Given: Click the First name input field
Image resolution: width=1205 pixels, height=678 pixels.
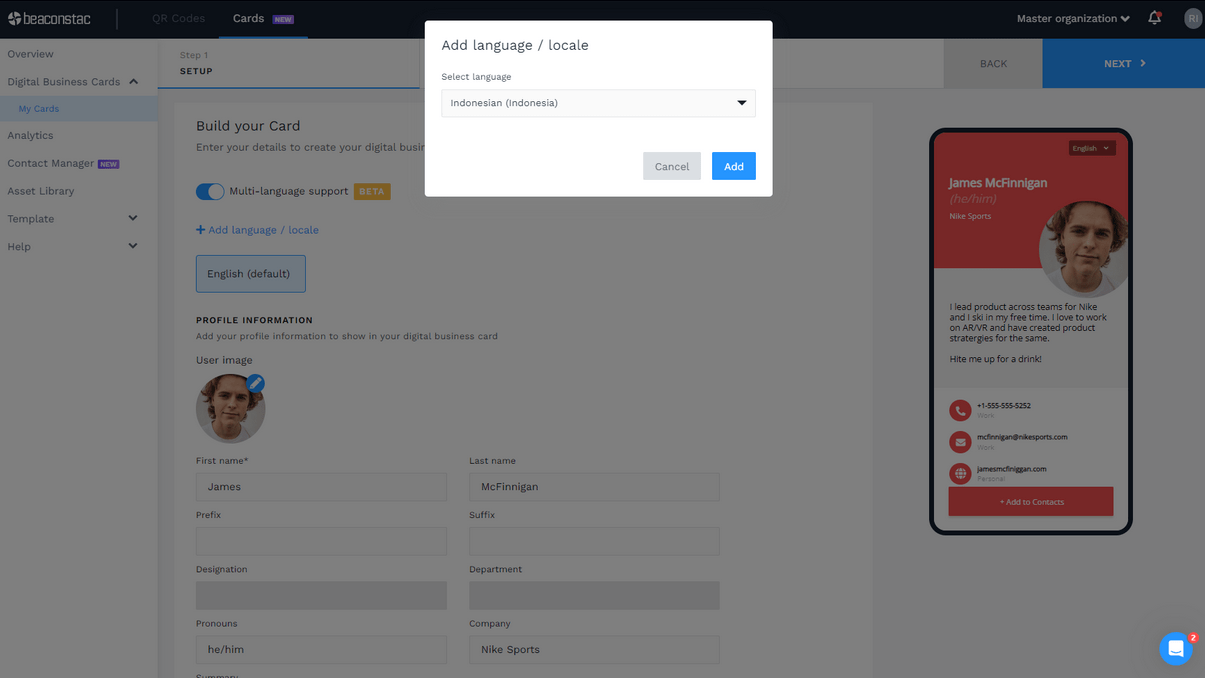Looking at the screenshot, I should coord(321,487).
